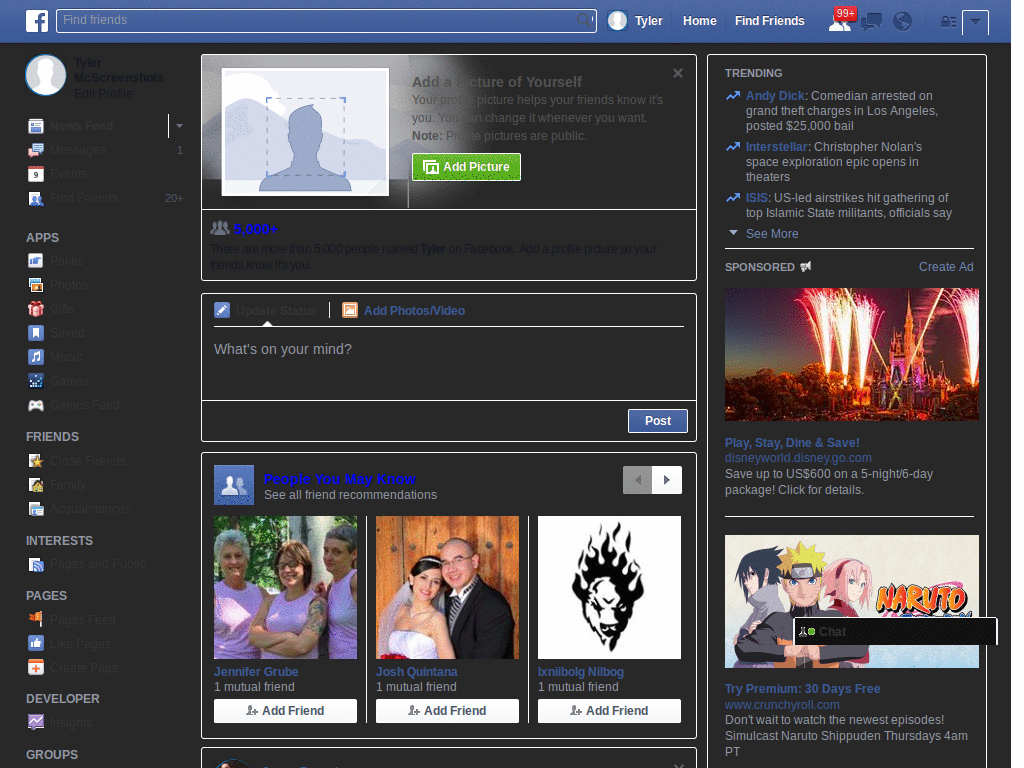Open Tyler profile in top bar
The image size is (1024, 768).
pos(635,21)
